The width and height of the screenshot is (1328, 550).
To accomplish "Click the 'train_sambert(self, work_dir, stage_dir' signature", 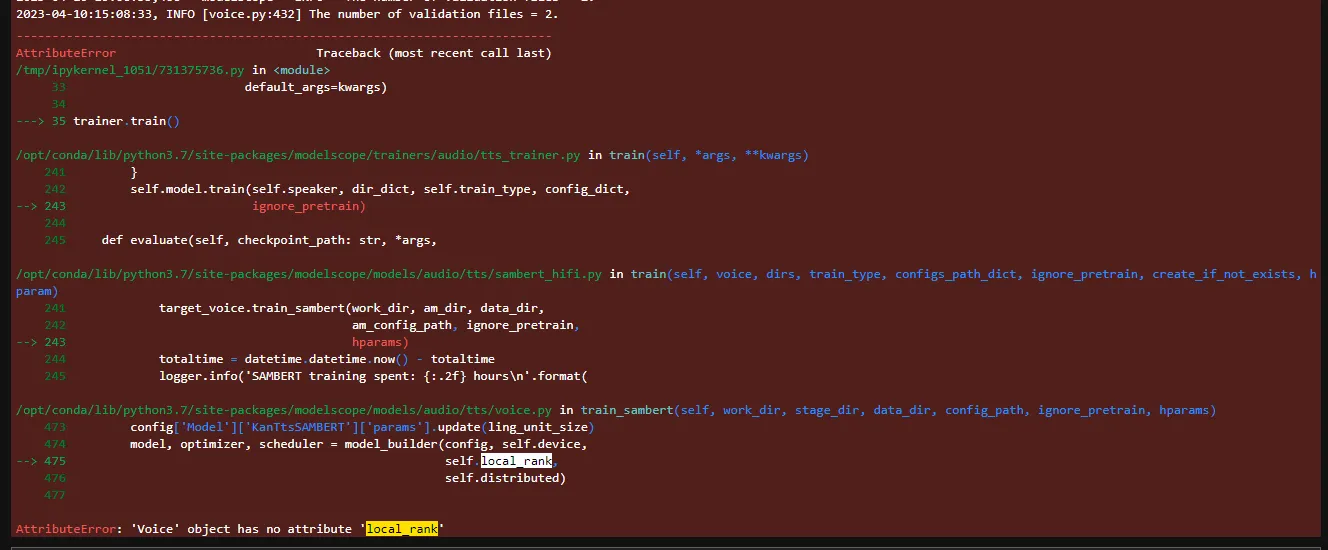I will [898, 410].
